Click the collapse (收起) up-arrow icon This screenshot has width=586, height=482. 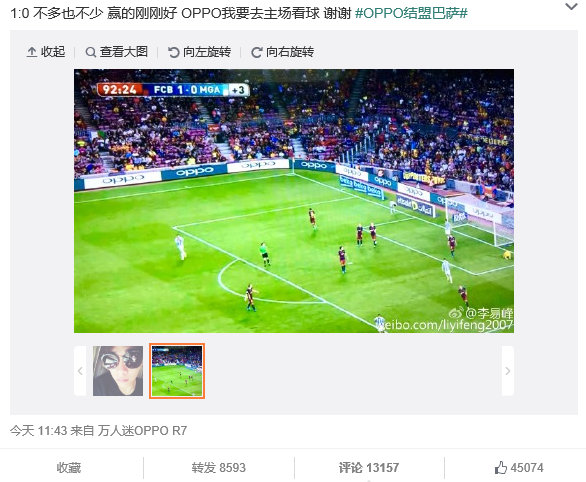(x=32, y=52)
